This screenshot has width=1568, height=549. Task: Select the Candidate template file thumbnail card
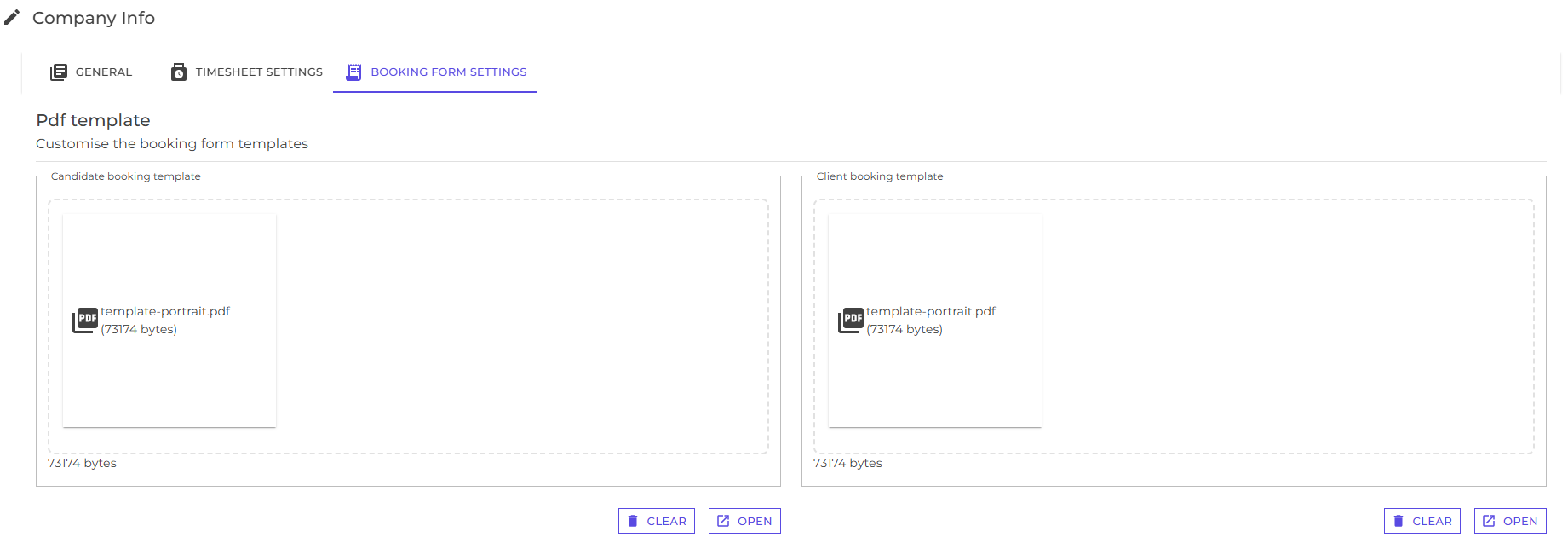[x=169, y=321]
